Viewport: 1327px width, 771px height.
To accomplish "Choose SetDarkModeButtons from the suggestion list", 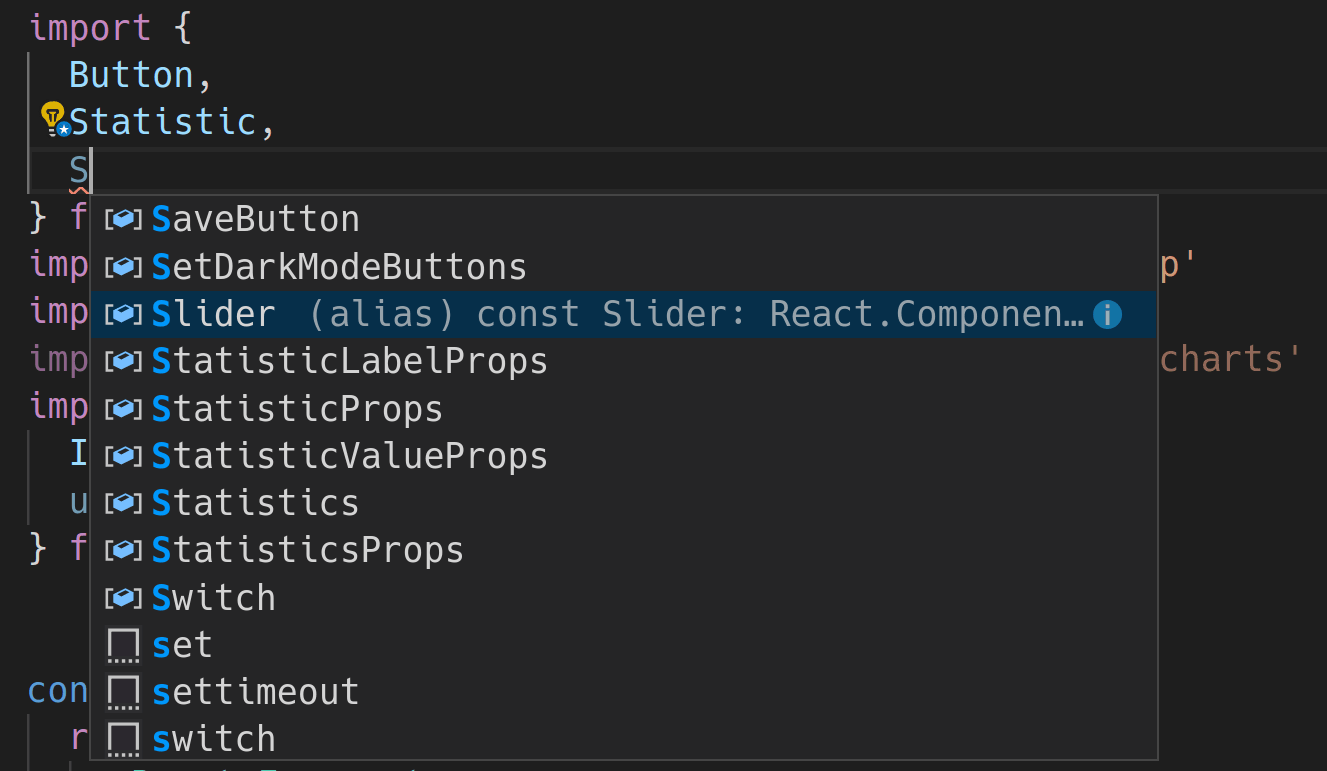I will [x=339, y=267].
